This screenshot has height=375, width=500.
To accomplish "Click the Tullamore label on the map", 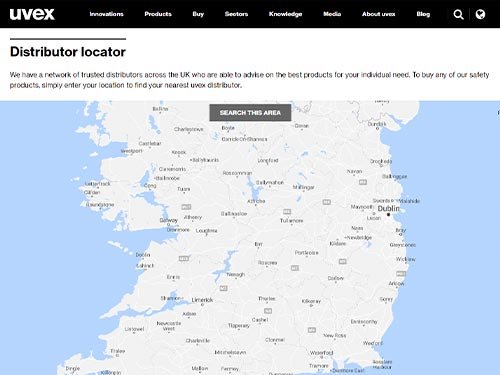I will (x=291, y=221).
